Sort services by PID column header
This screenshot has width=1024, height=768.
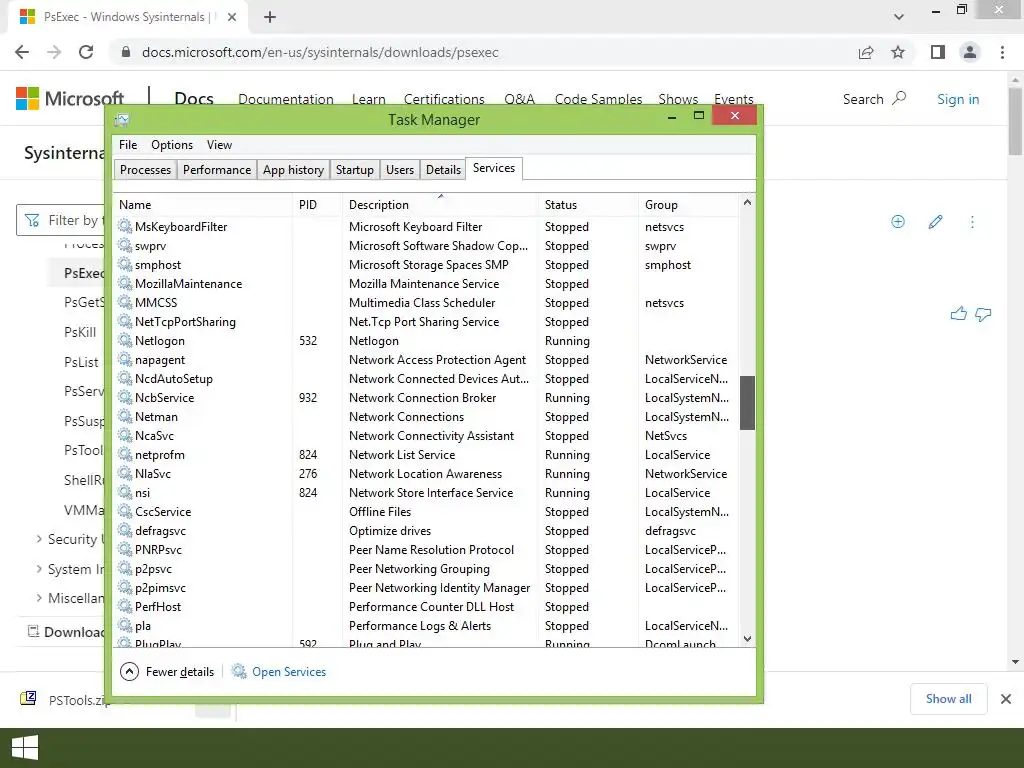click(x=317, y=204)
